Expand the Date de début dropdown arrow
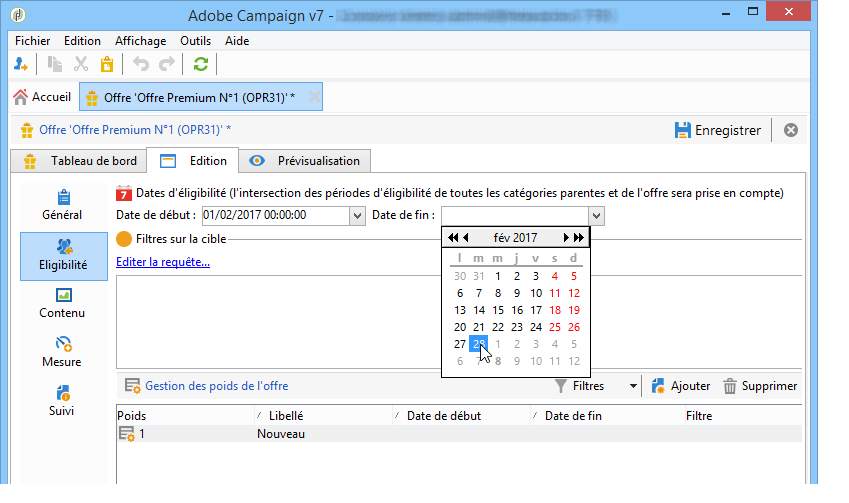 pyautogui.click(x=357, y=216)
